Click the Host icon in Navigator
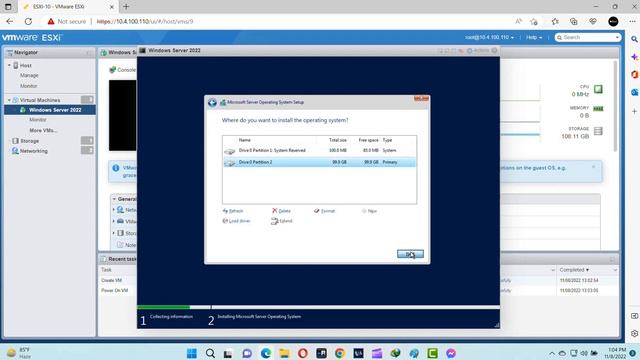640x360 pixels. pyautogui.click(x=16, y=65)
